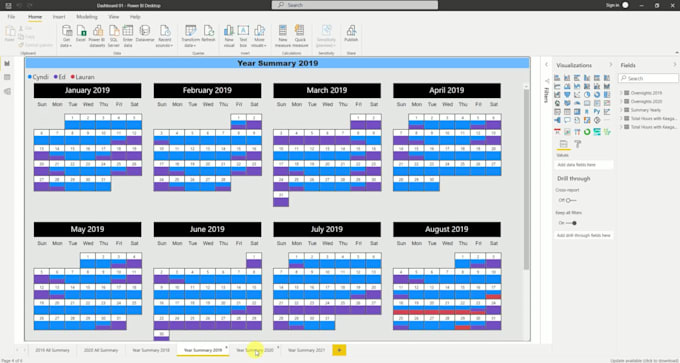Open the File menu
680x363 pixels.
pos(11,16)
